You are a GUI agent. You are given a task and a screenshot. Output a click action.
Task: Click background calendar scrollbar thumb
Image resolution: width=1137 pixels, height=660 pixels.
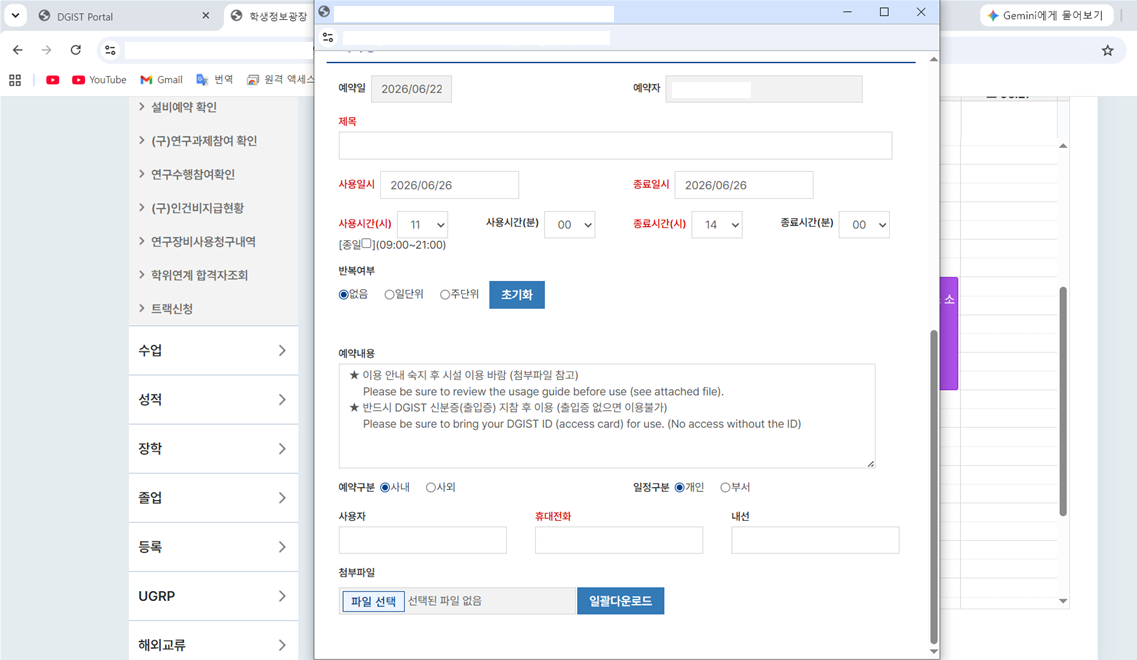point(1063,401)
